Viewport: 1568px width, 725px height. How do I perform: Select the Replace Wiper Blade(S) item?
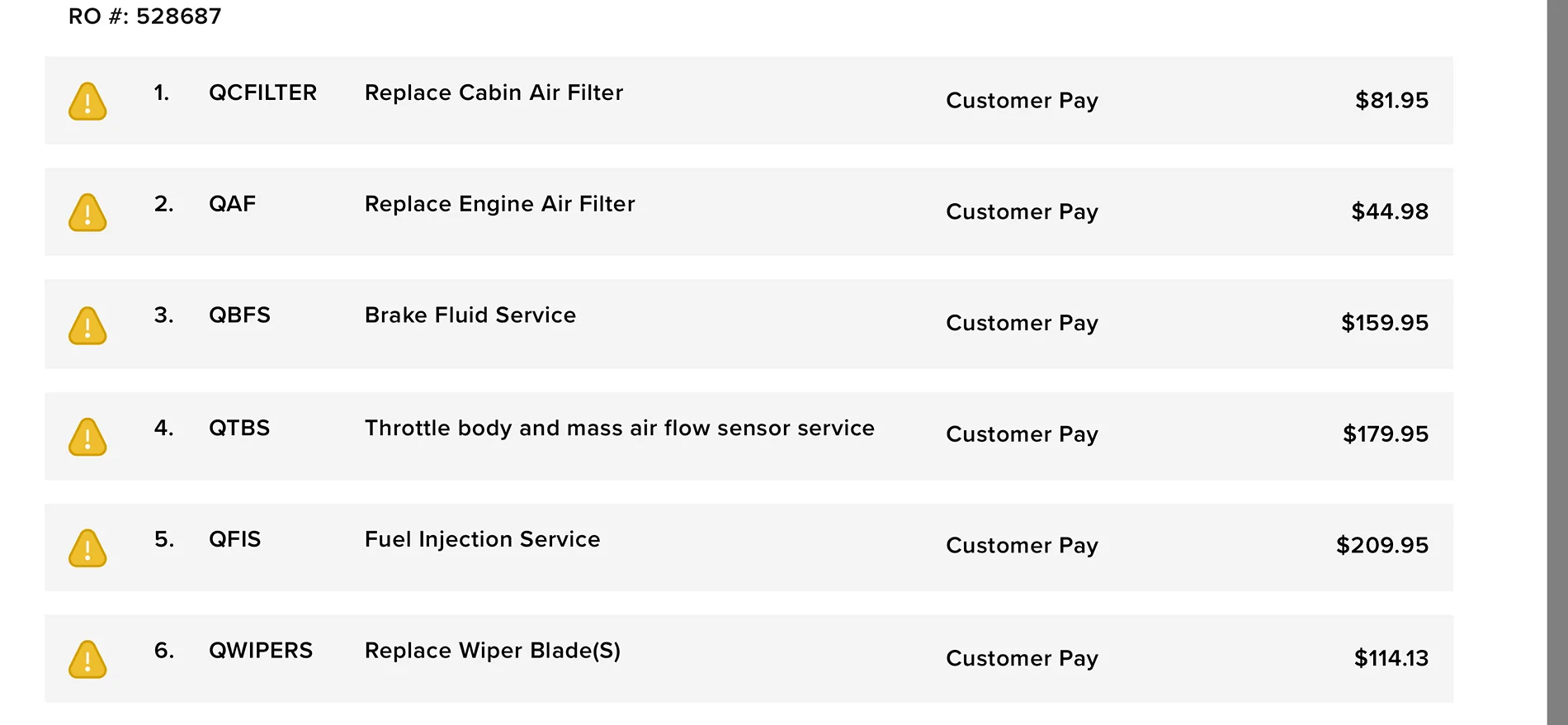point(492,651)
